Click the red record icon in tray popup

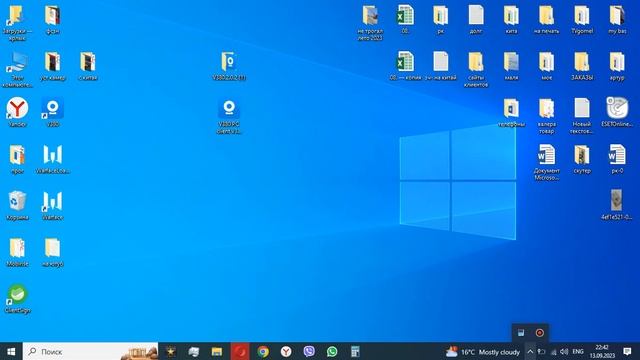tap(539, 333)
